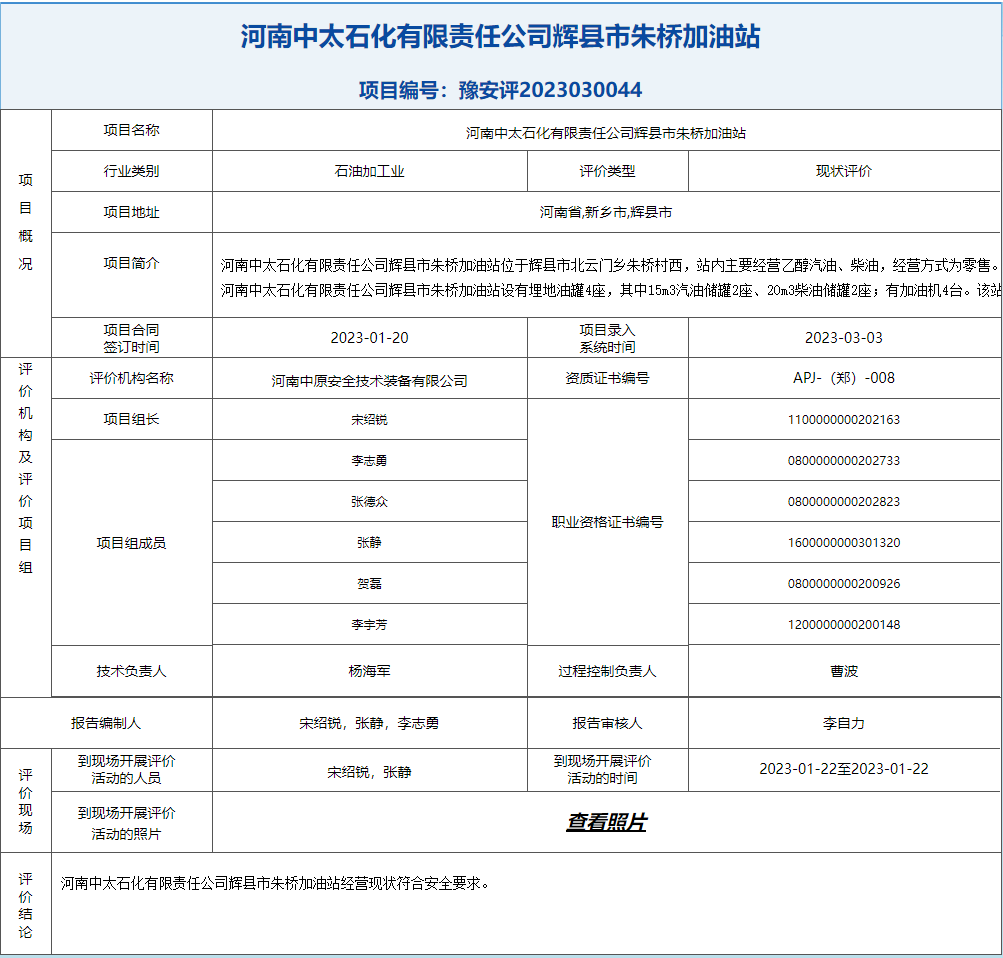Click the 过程控制负责人 label
Screen dimensions: 1003x958
[x=607, y=671]
